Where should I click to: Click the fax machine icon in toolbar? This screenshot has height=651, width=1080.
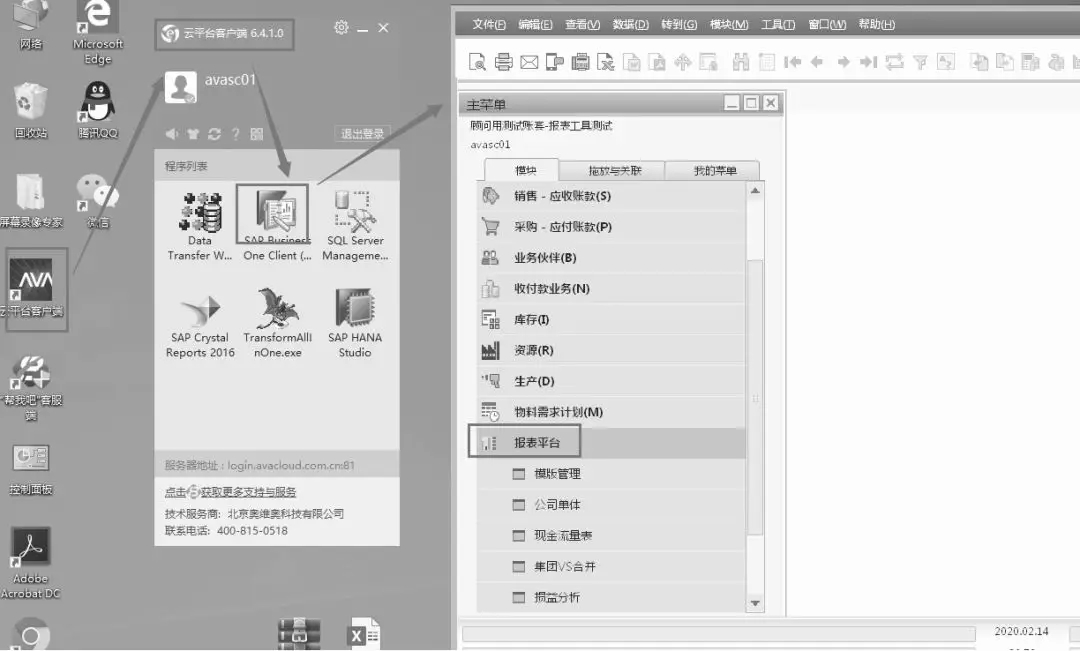click(x=581, y=62)
